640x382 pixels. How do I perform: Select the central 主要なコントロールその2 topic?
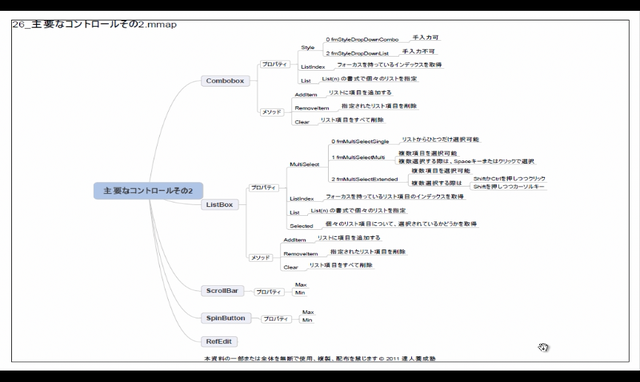pyautogui.click(x=148, y=191)
